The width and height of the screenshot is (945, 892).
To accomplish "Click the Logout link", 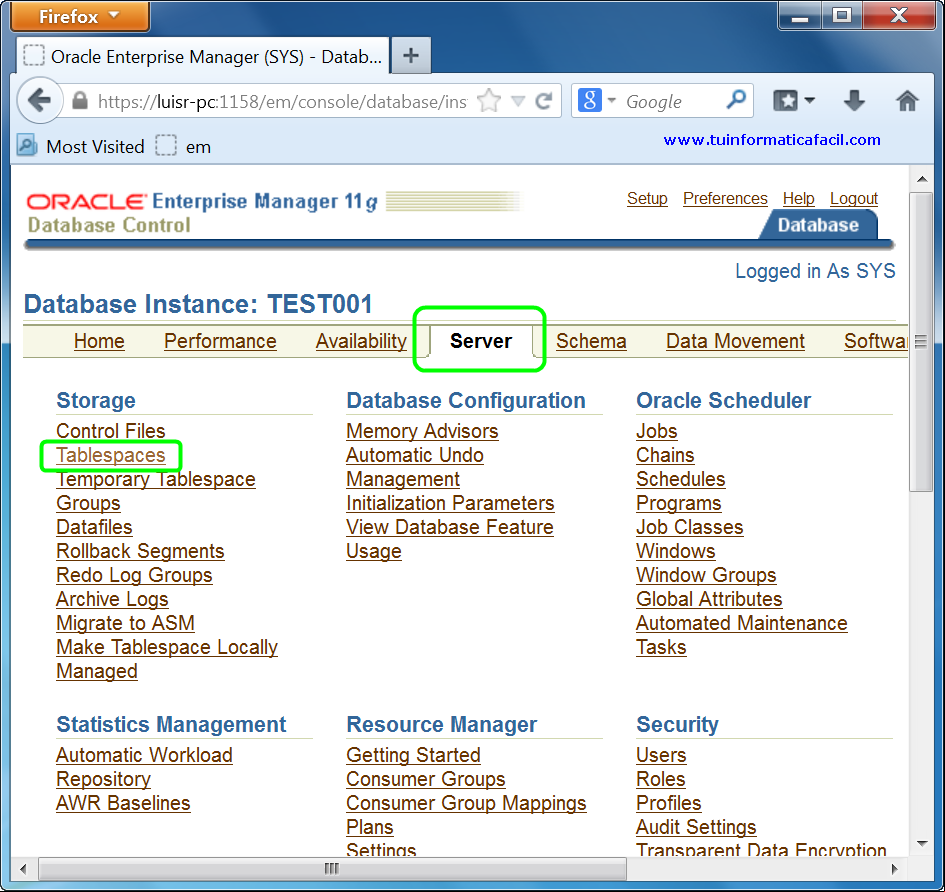I will [853, 198].
